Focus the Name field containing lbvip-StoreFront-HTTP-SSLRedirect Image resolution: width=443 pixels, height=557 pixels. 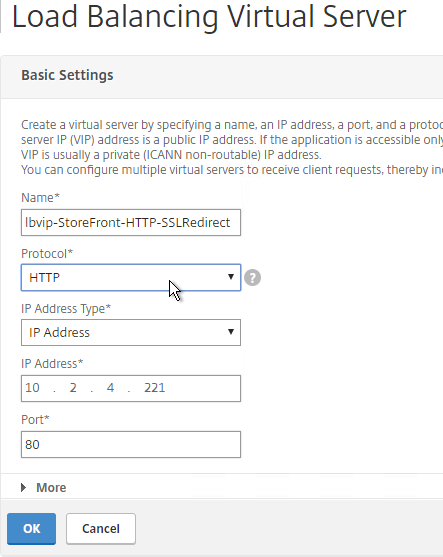point(131,222)
